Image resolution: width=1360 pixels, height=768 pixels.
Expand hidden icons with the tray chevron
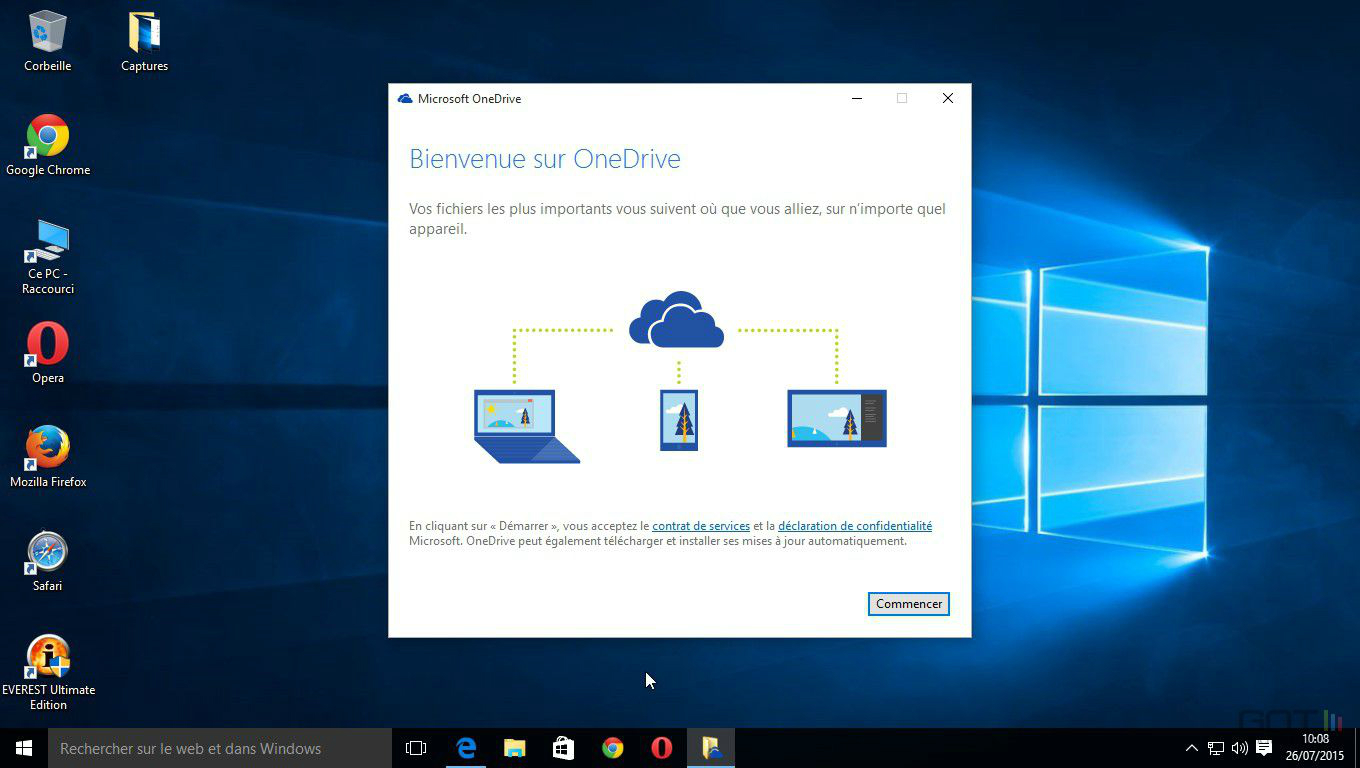[1191, 747]
